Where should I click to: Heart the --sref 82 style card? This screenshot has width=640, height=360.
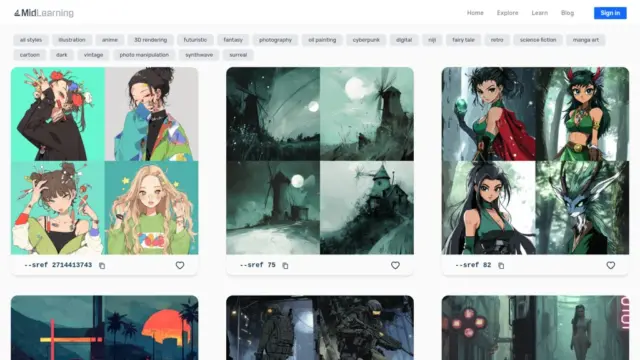pyautogui.click(x=611, y=265)
